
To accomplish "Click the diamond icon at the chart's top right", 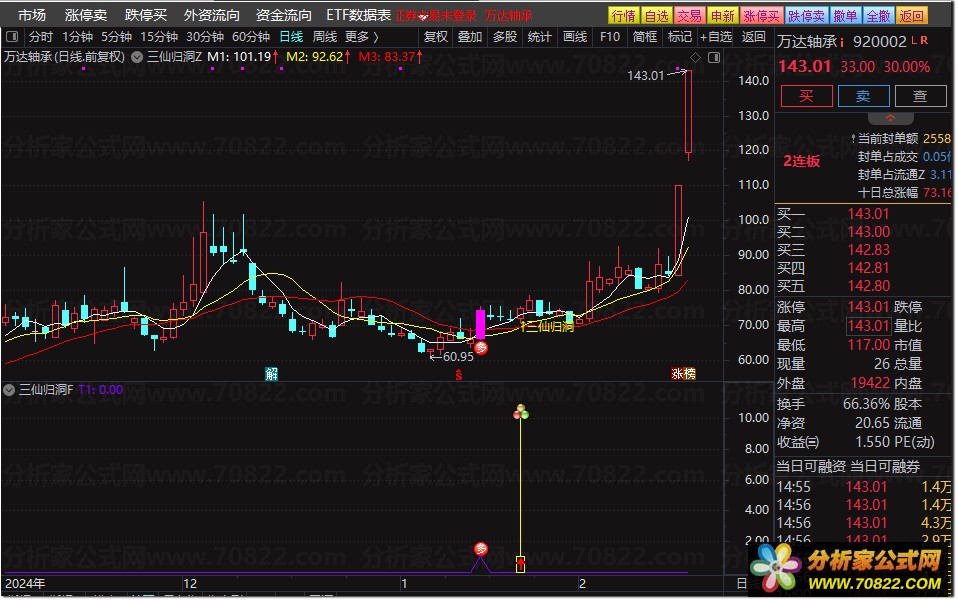I will 695,57.
